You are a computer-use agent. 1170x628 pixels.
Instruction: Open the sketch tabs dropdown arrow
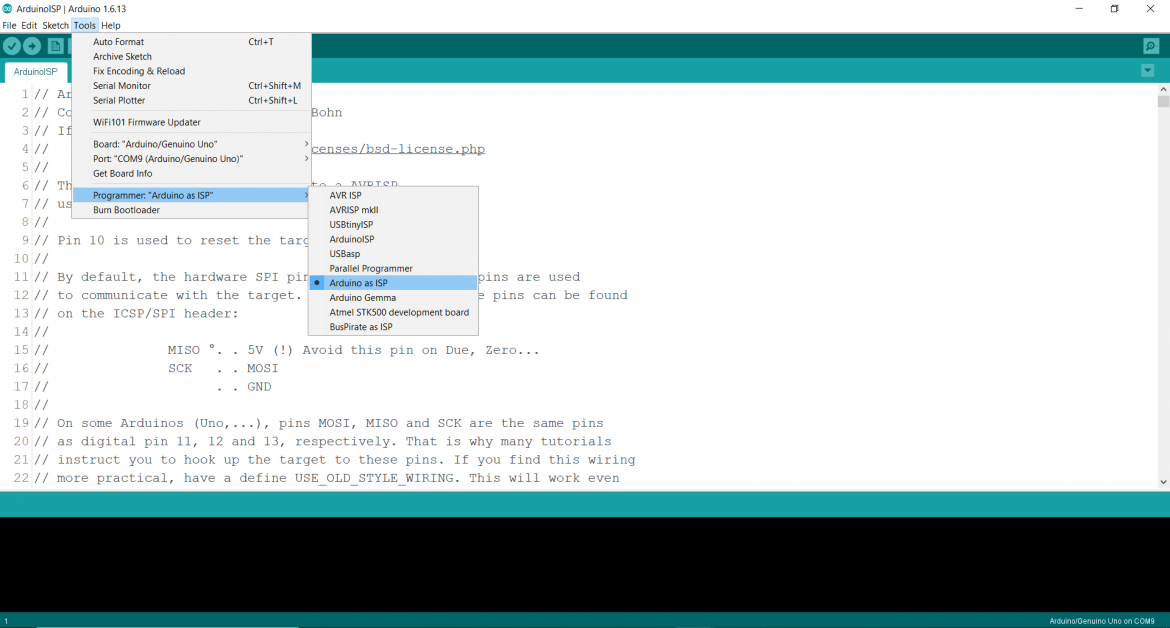pos(1146,70)
